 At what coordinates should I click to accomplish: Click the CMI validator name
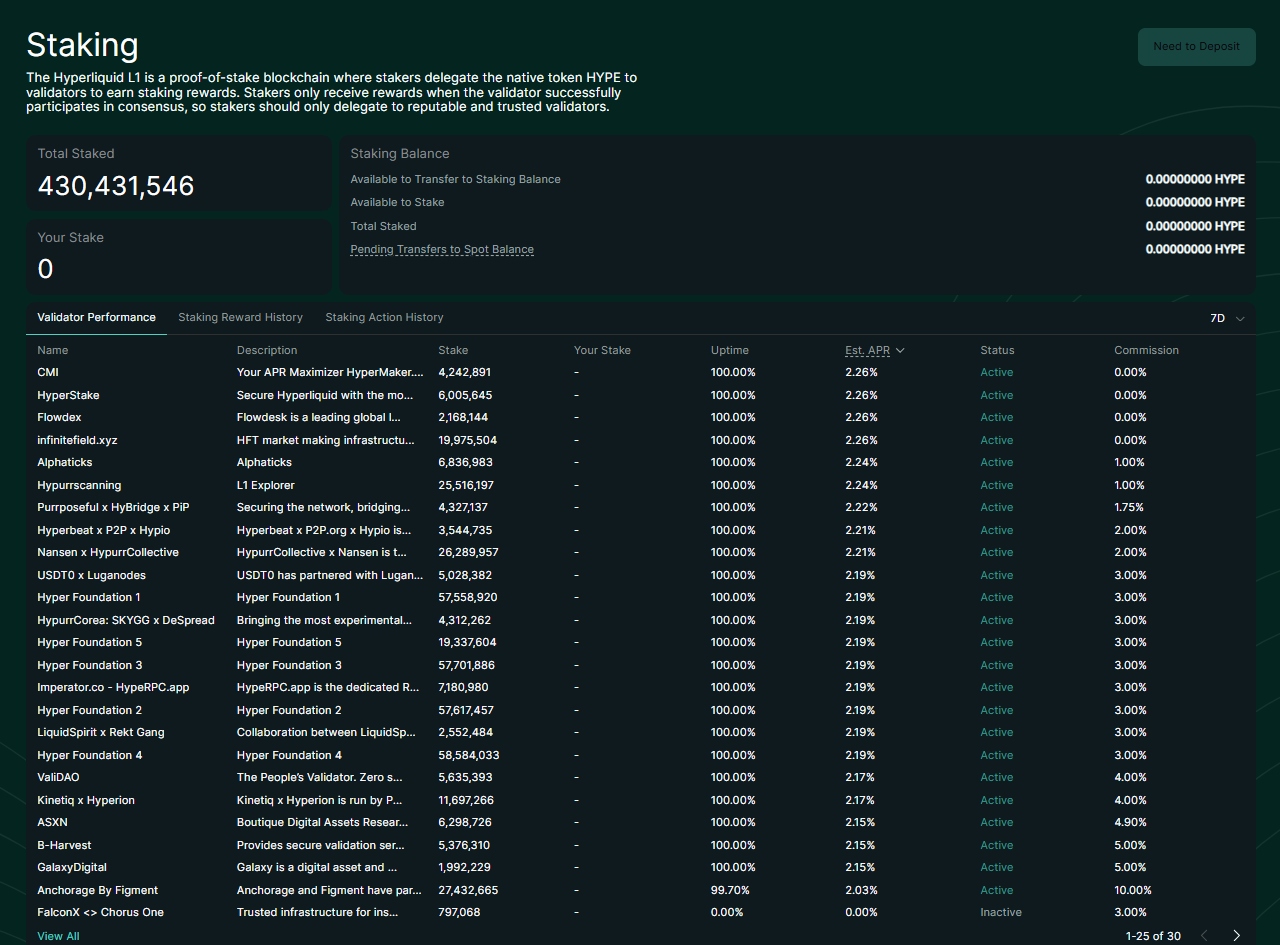click(47, 372)
